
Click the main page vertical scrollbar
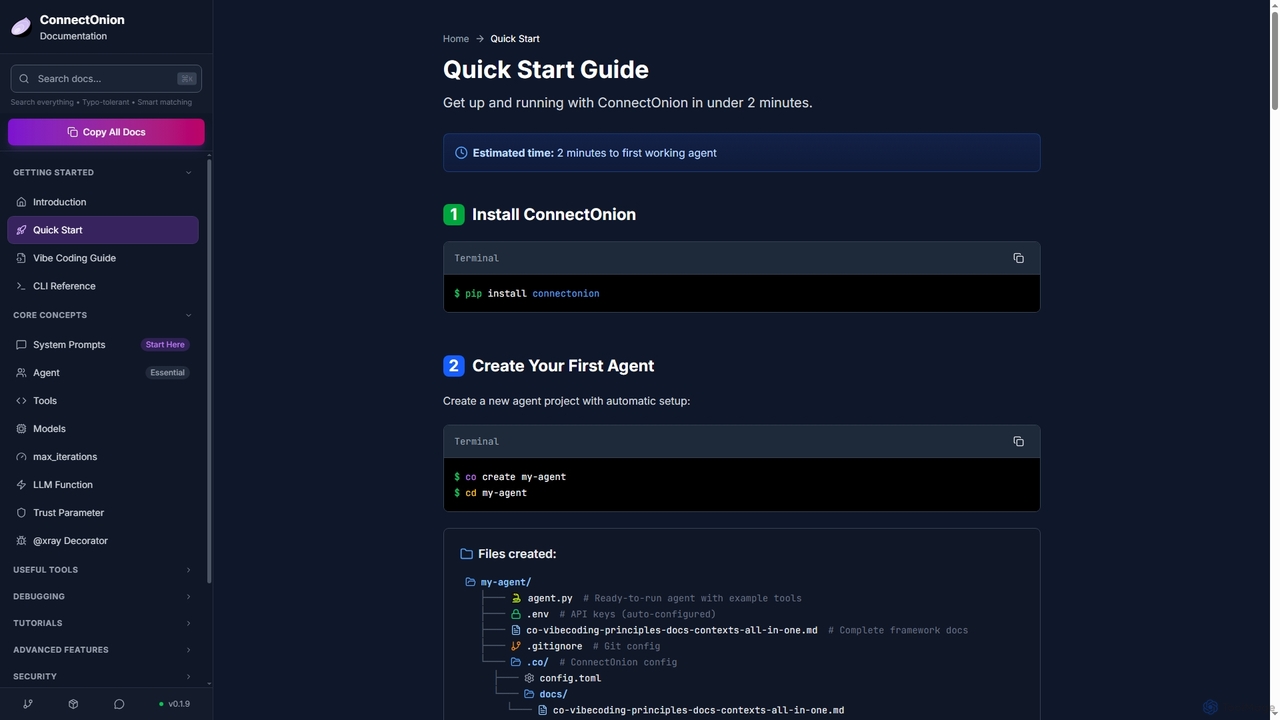tap(1274, 60)
